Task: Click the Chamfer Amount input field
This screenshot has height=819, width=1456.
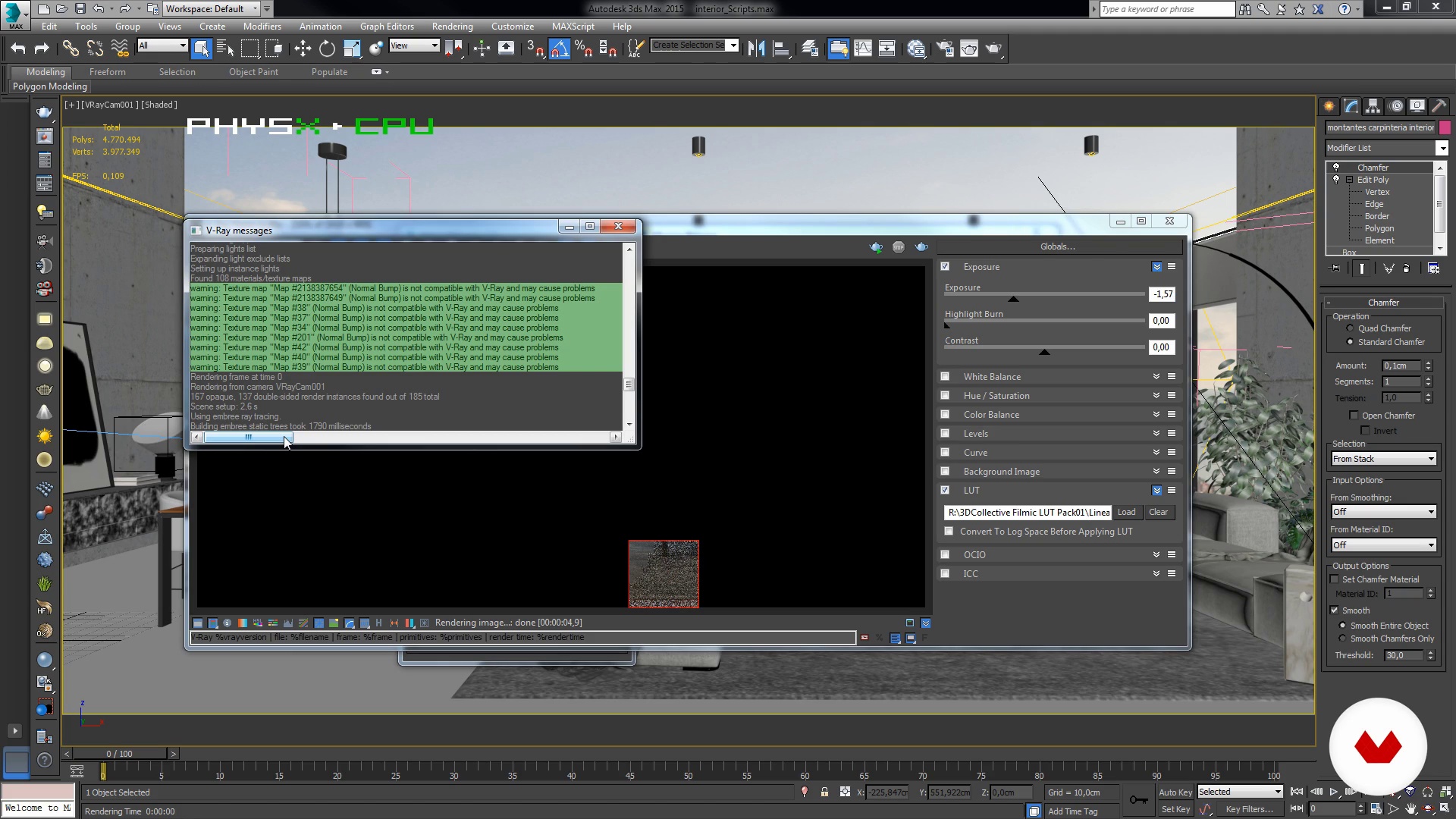Action: [1403, 366]
